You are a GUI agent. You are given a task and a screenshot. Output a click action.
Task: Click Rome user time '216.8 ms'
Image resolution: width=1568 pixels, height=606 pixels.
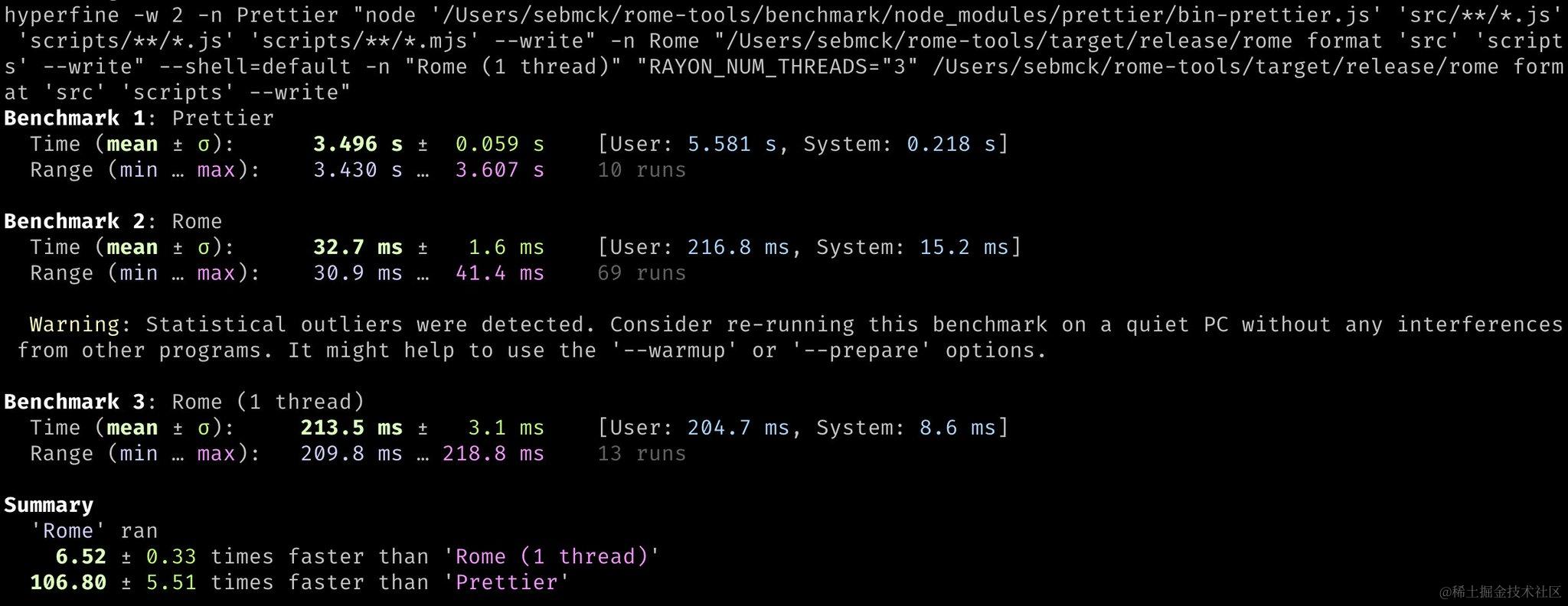tap(738, 247)
